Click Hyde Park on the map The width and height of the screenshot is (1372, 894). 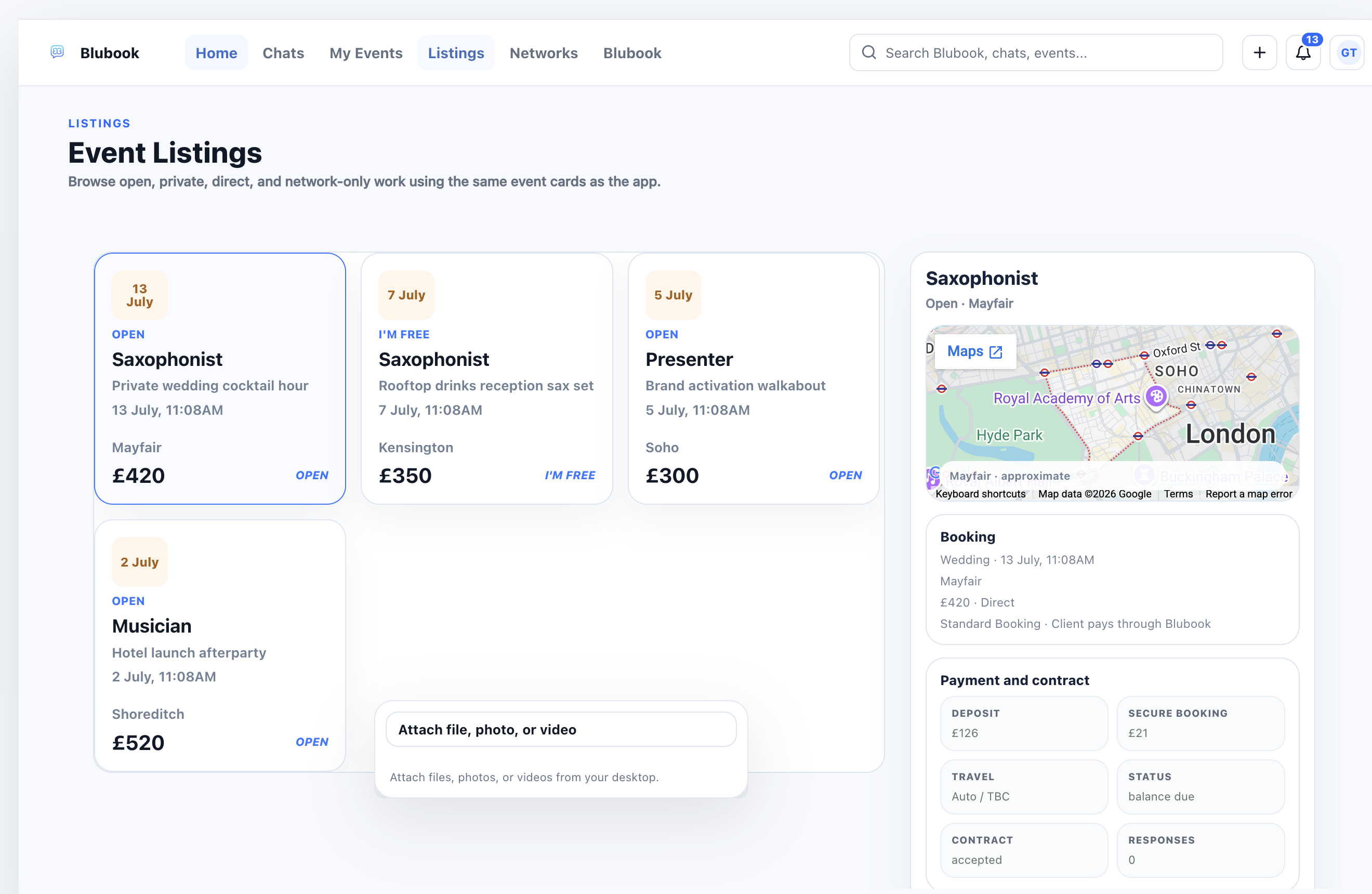(x=1009, y=435)
